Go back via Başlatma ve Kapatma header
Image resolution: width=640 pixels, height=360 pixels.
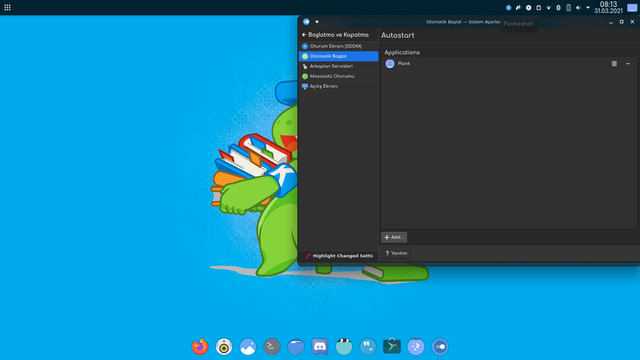[x=335, y=35]
